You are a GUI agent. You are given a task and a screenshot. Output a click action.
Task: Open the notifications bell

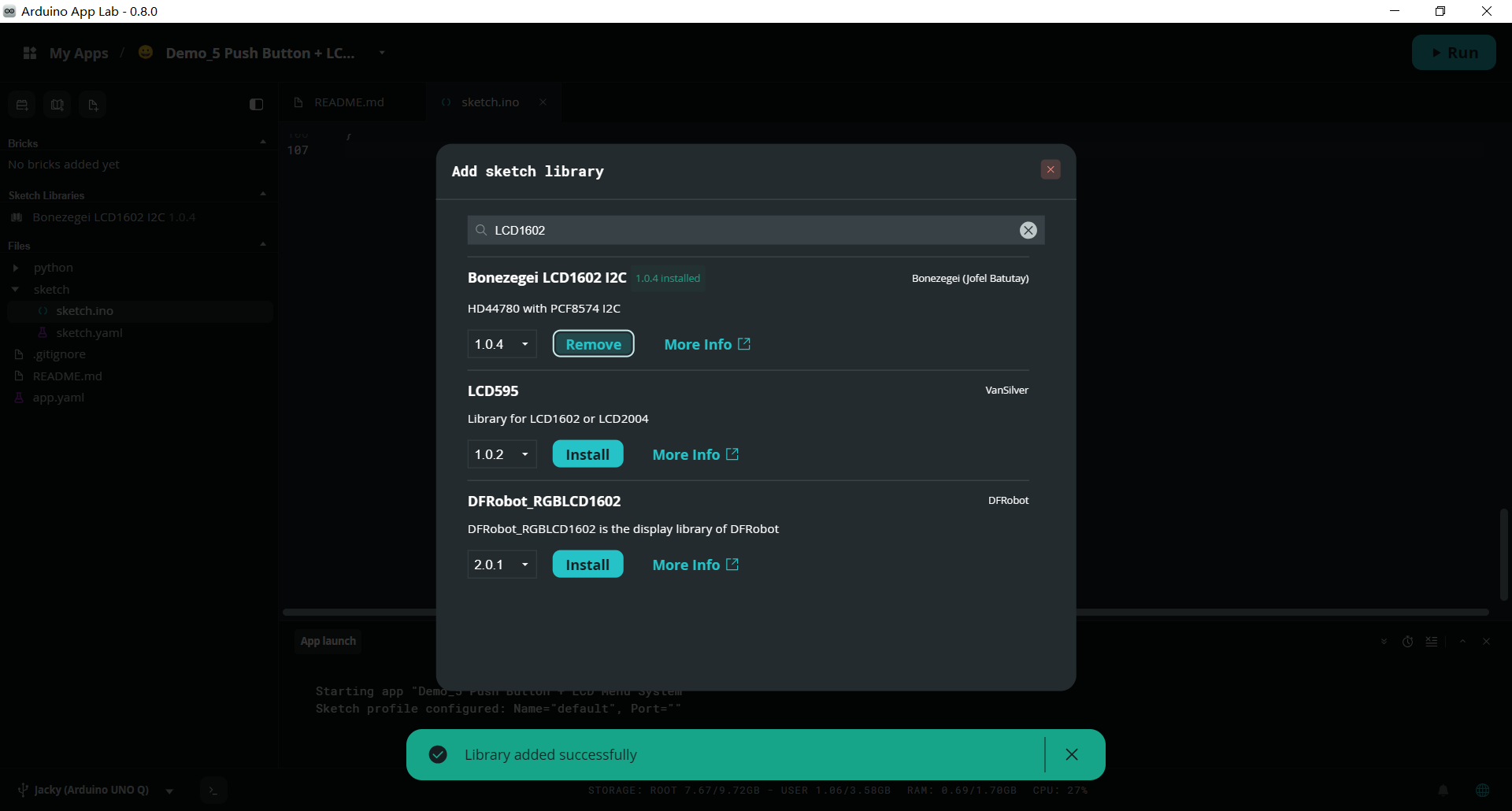click(1443, 790)
